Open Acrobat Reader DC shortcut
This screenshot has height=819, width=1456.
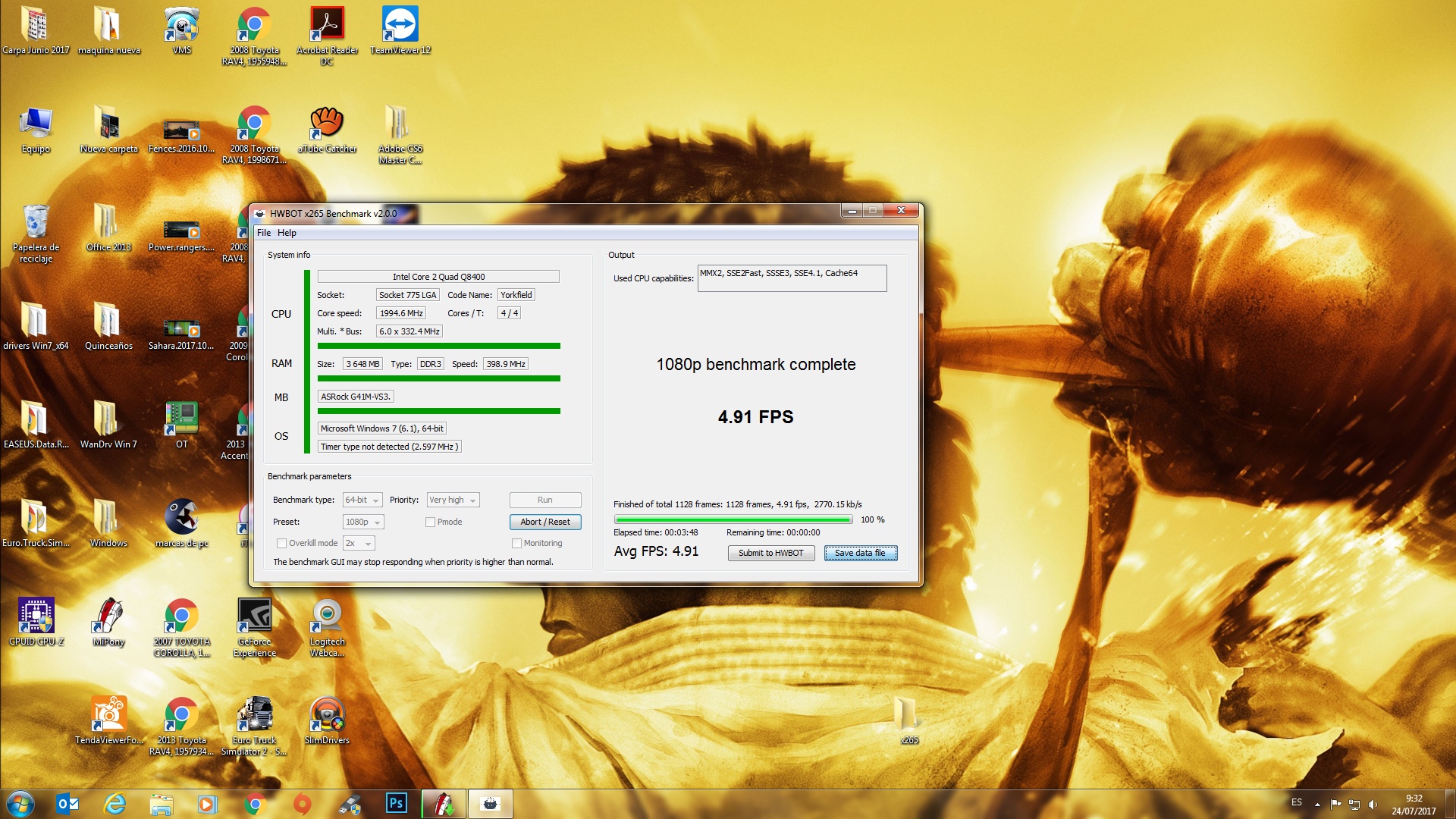point(327,36)
